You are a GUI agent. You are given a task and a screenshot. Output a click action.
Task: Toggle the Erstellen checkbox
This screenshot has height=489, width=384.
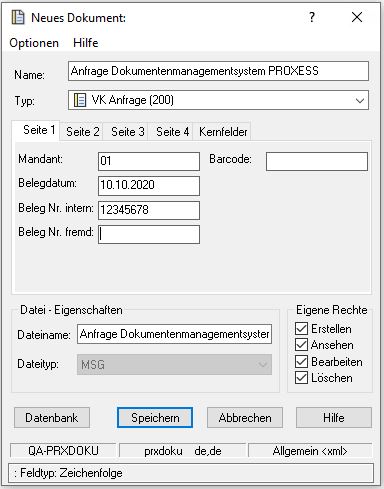[301, 329]
